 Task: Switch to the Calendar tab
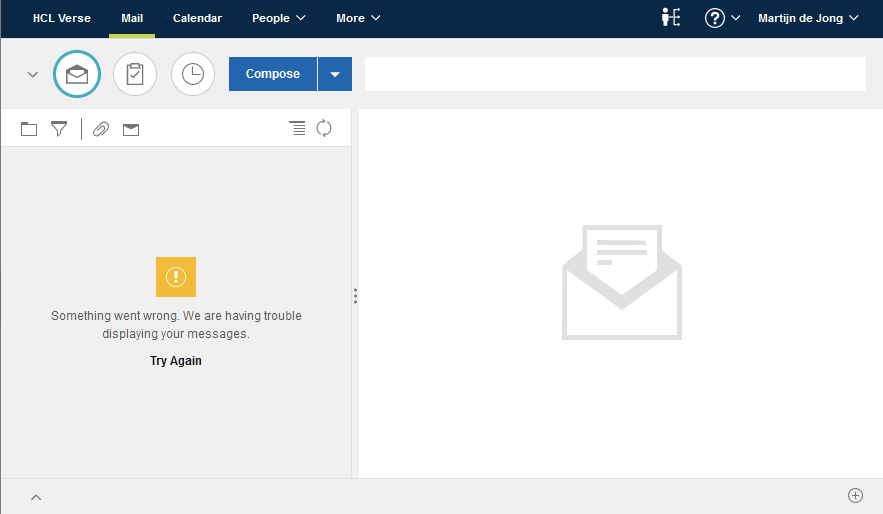pos(197,18)
